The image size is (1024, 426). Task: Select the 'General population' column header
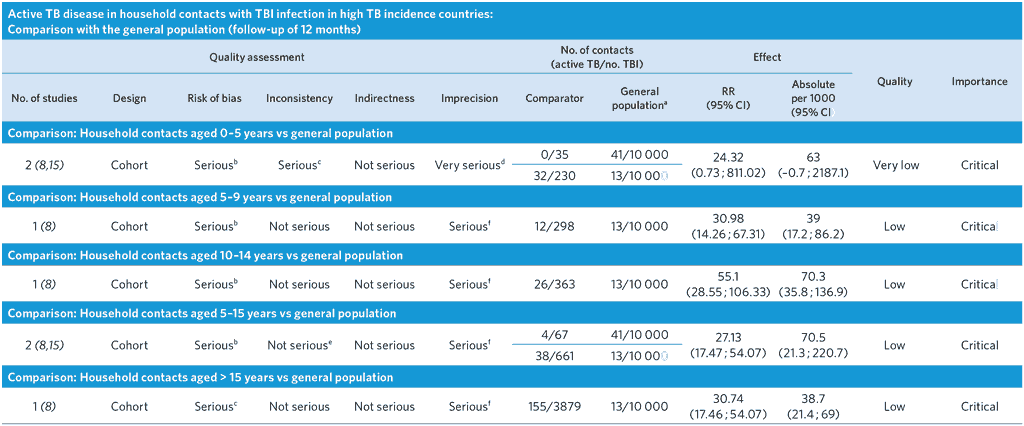[637, 98]
